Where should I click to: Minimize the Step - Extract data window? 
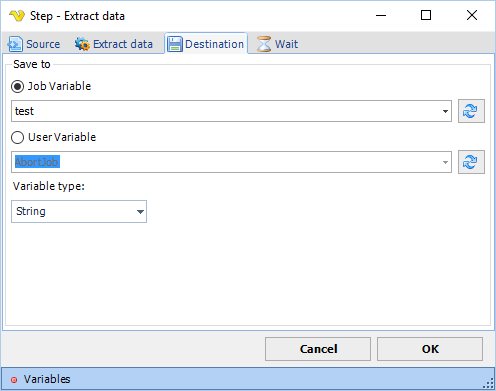click(381, 15)
